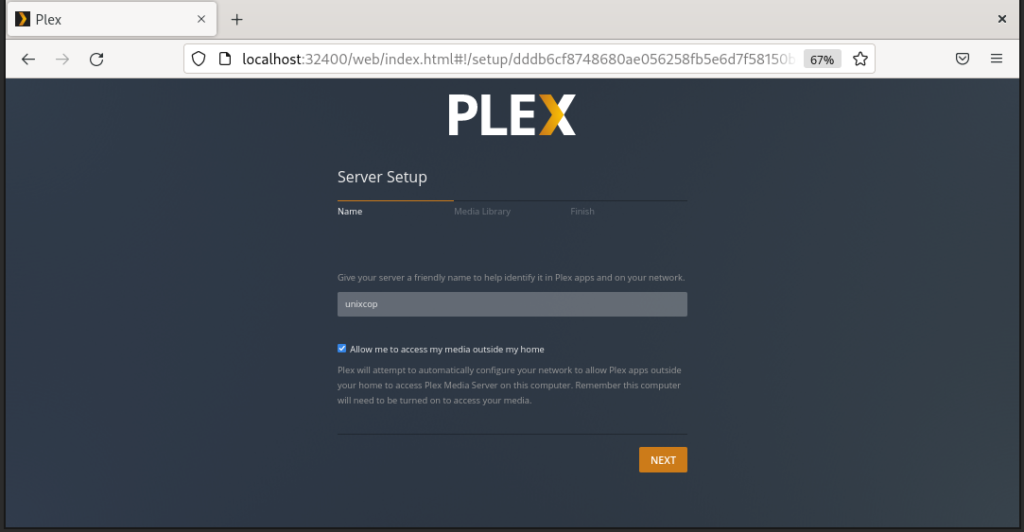
Task: Click the localhost address bar URL
Action: 517,59
